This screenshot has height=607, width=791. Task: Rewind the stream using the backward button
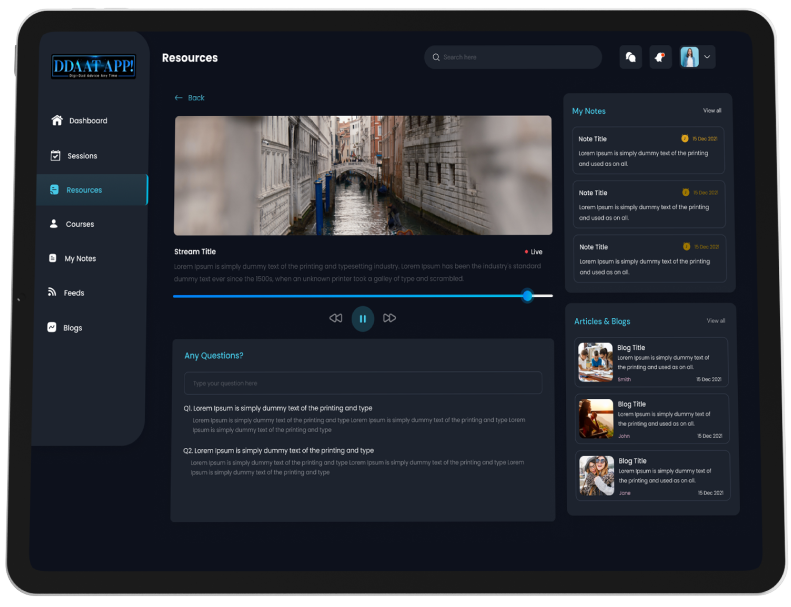335,318
